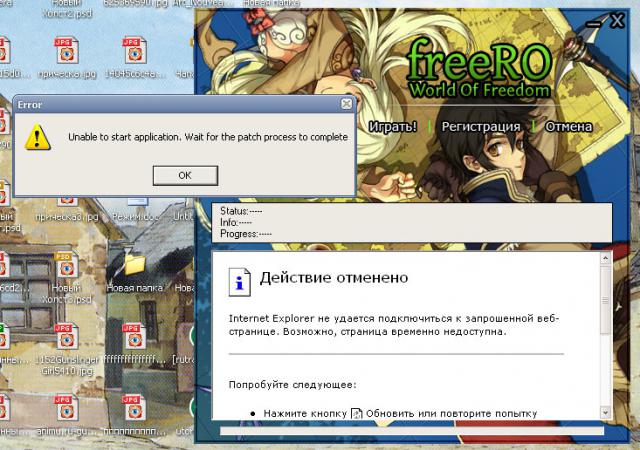Click the scroll down arrow of launcher browser
This screenshot has width=640, height=450.
click(605, 413)
